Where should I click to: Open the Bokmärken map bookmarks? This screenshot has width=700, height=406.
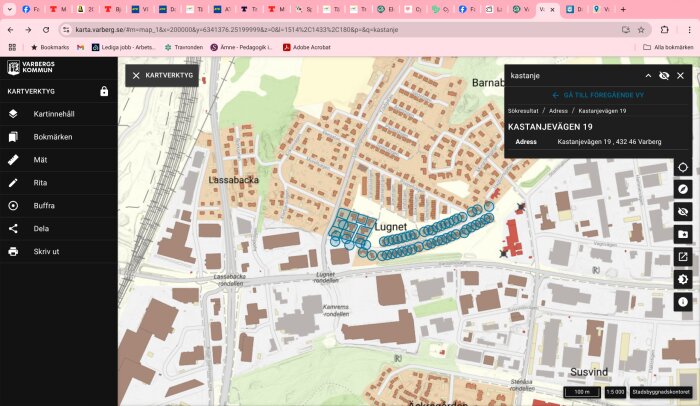pos(58,137)
